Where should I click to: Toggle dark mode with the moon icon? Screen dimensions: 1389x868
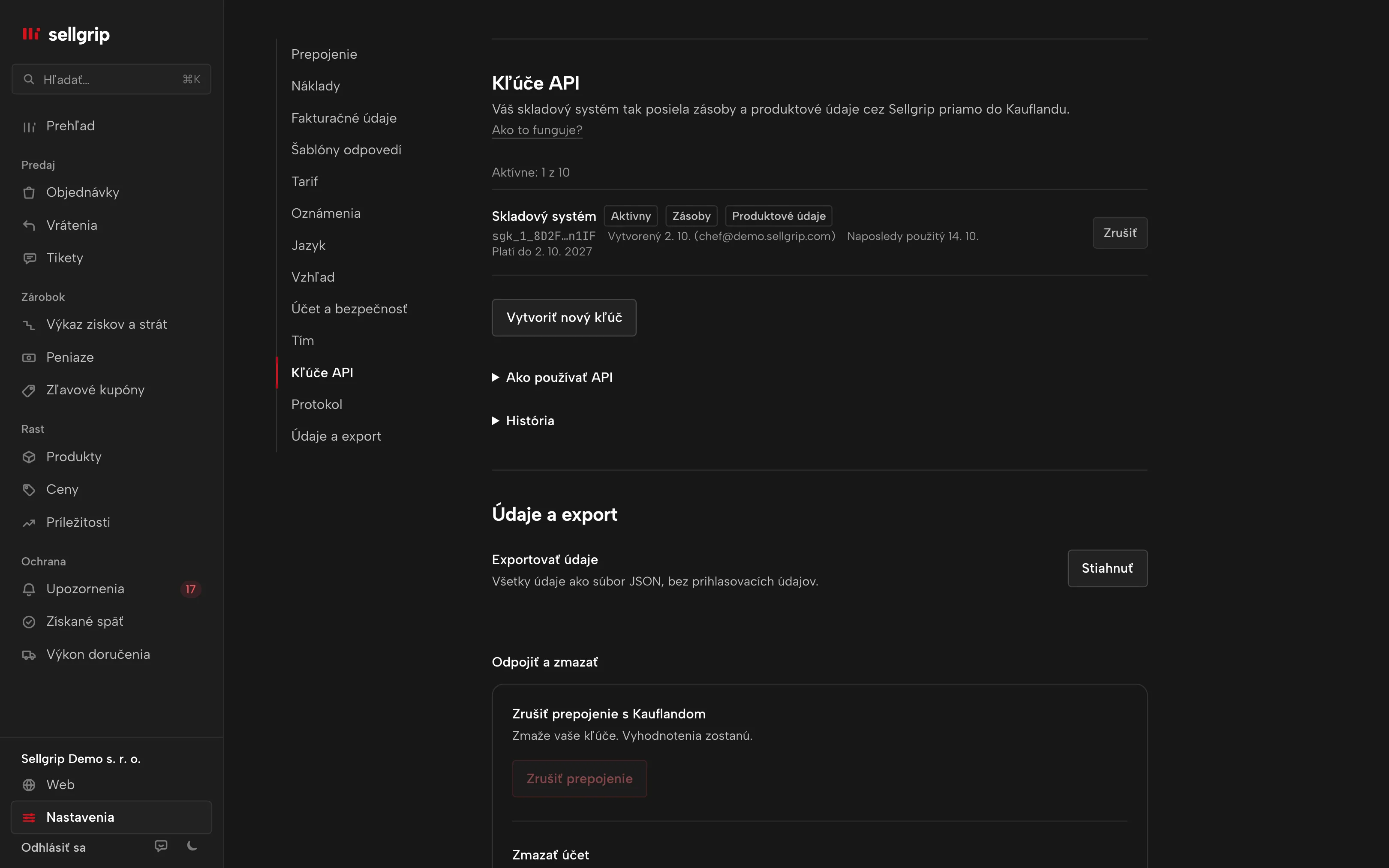tap(192, 846)
